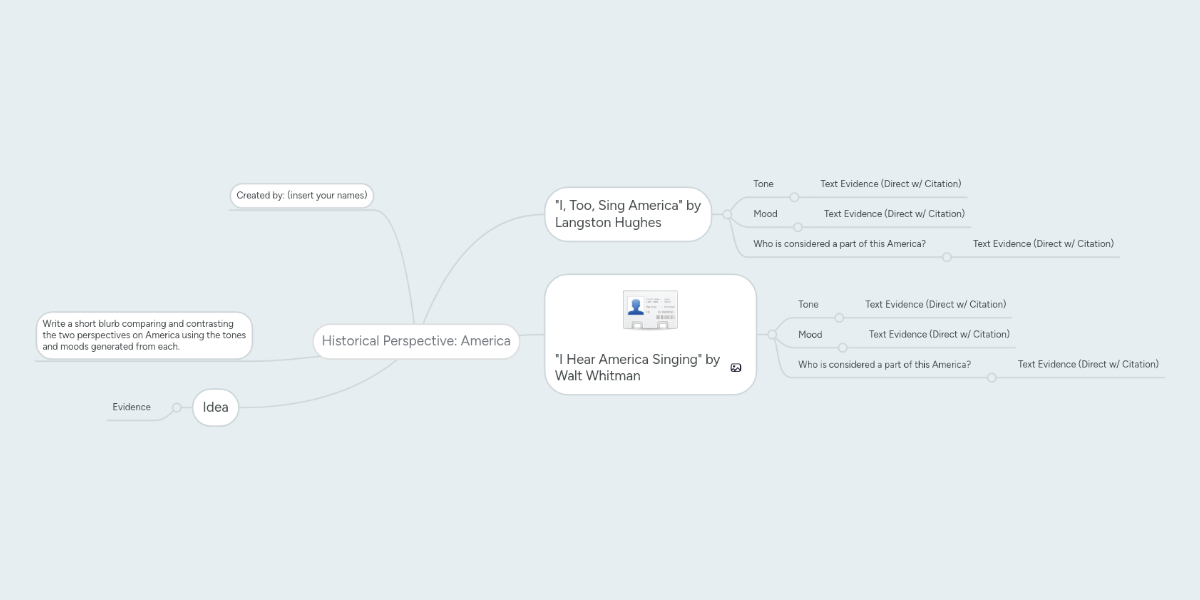Select the Langston Hughes poem node

[628, 214]
